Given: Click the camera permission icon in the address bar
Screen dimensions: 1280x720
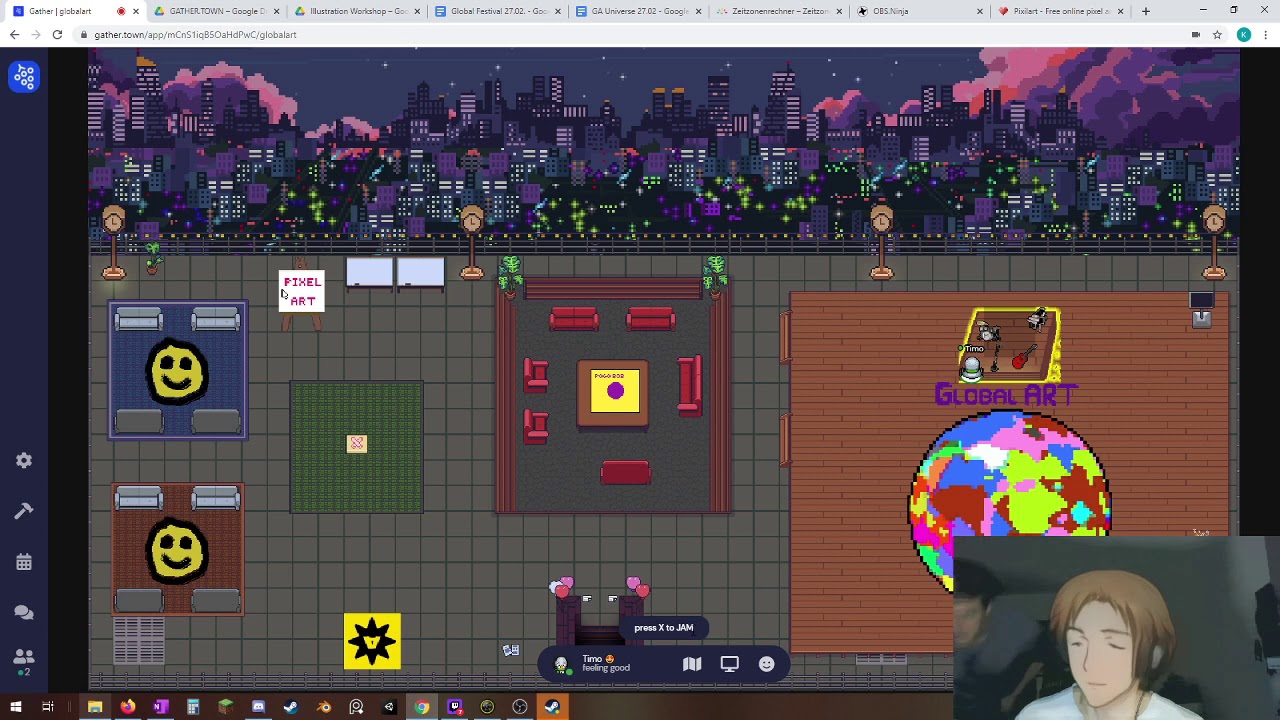Looking at the screenshot, I should coord(1196,35).
